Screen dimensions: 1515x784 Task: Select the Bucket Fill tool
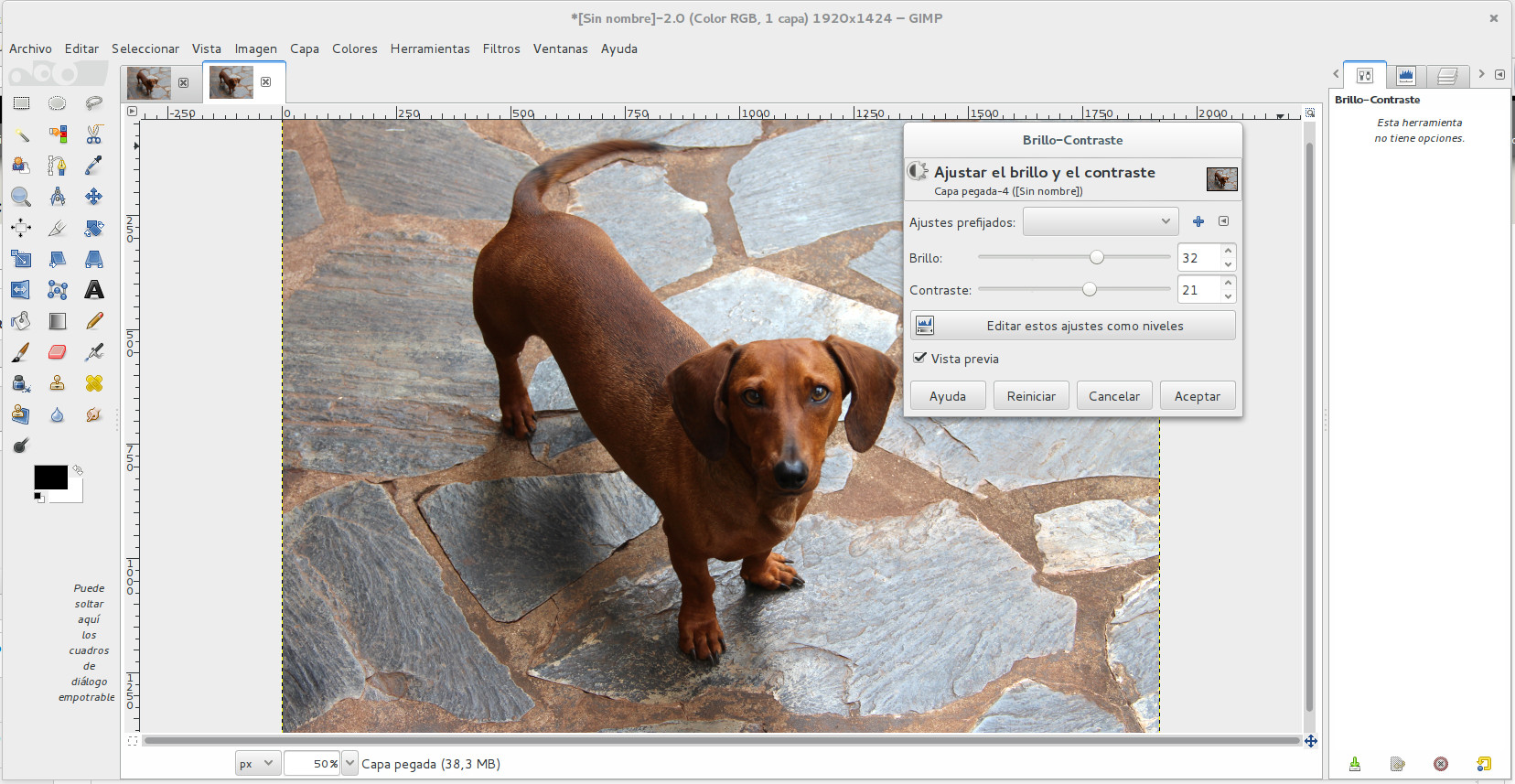pyautogui.click(x=21, y=321)
